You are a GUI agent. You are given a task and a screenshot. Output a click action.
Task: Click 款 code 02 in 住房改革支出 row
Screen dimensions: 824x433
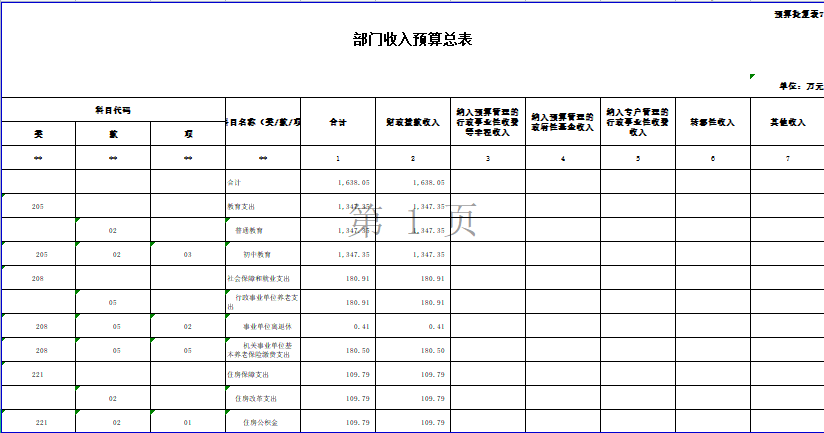113,399
